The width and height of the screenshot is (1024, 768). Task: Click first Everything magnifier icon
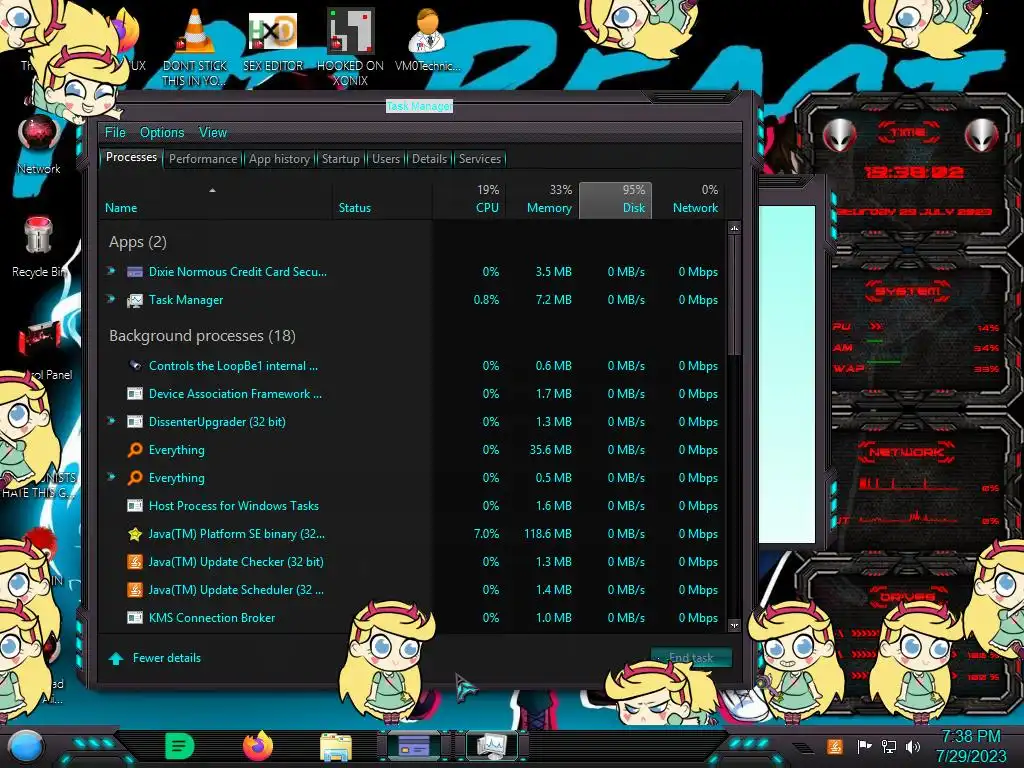[x=135, y=450]
